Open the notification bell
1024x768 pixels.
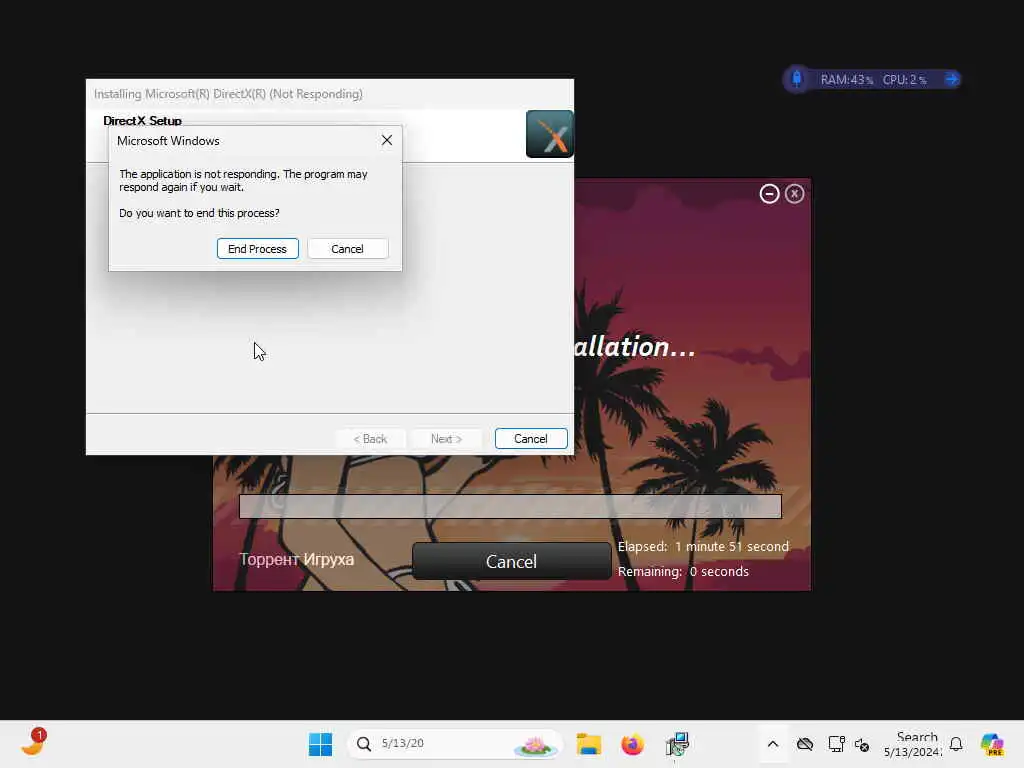click(x=956, y=744)
